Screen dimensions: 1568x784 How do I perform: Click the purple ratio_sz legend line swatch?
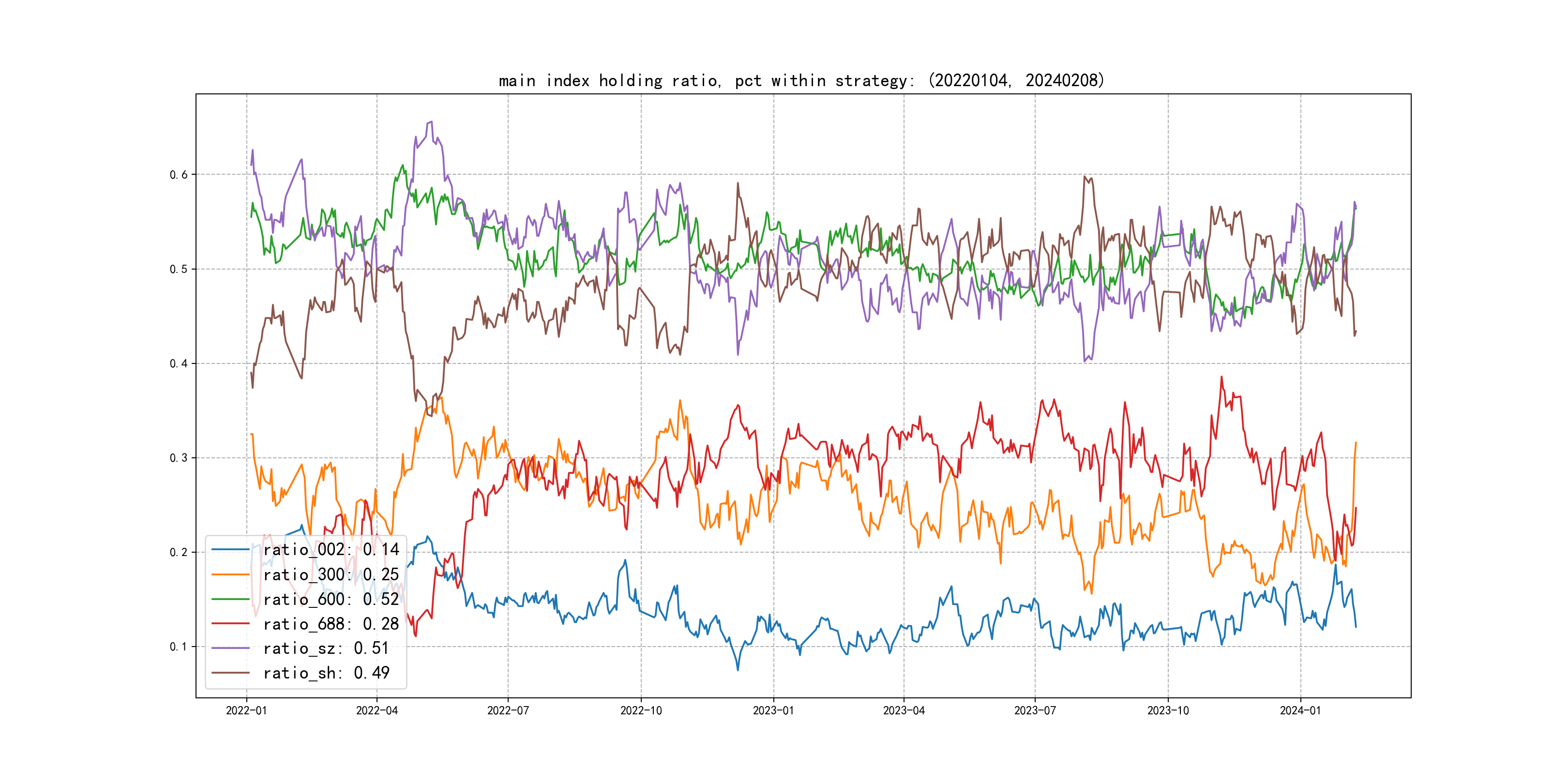click(231, 648)
